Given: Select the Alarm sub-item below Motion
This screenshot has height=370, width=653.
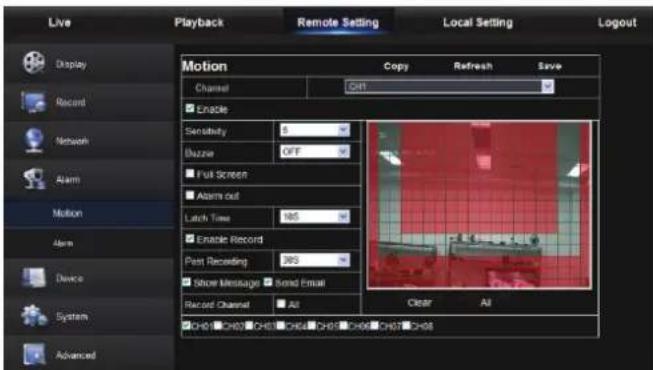Looking at the screenshot, I should (x=63, y=243).
